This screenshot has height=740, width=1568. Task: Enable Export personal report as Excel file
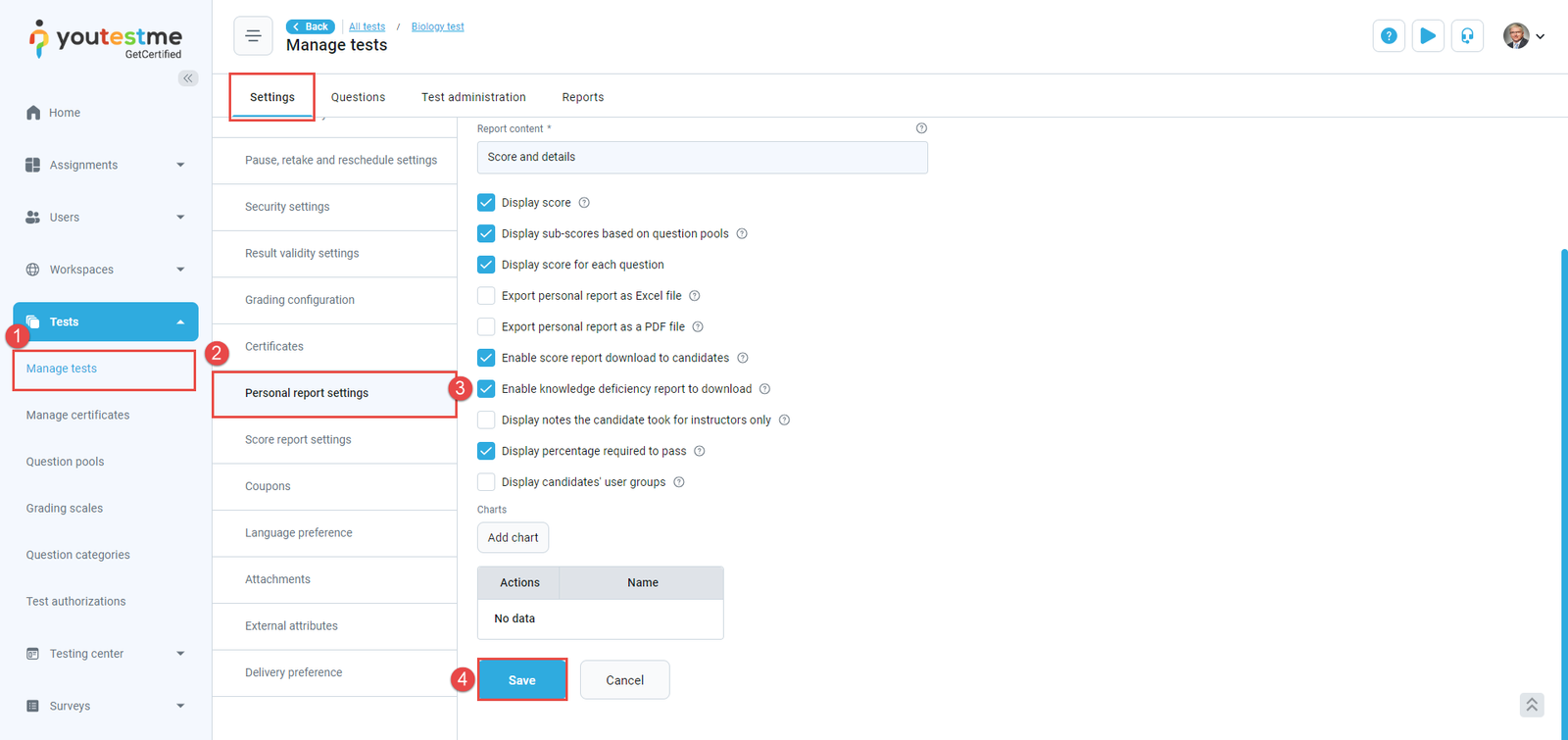coord(486,296)
